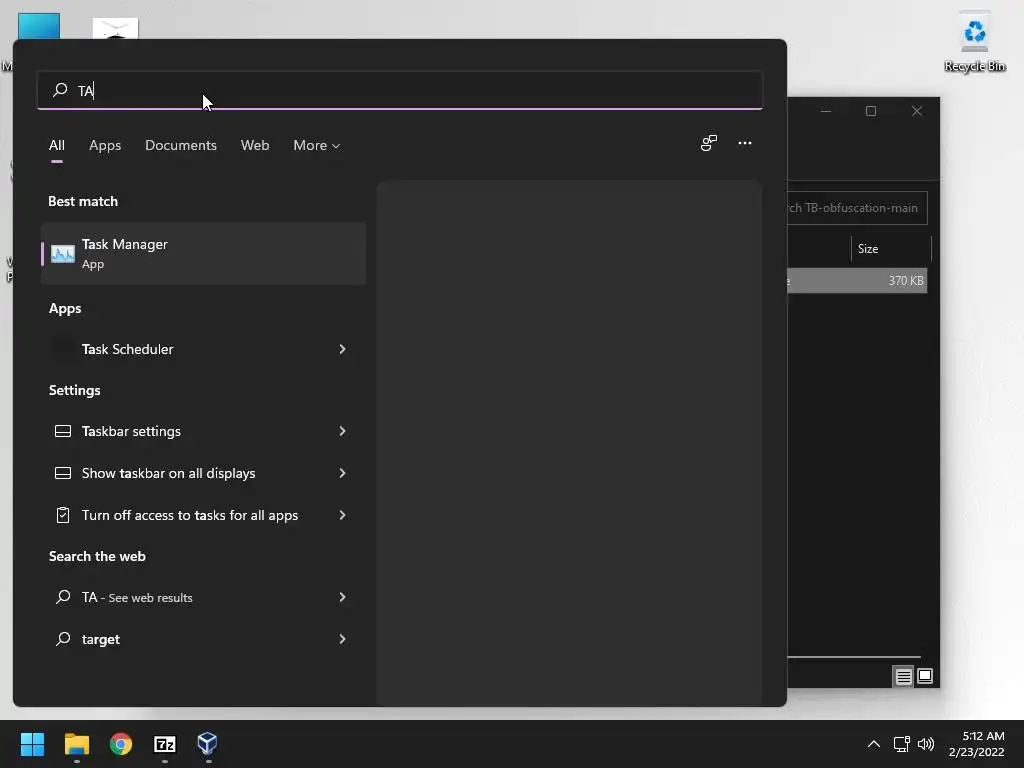Expand Turn off access to tasks chevron
This screenshot has height=768, width=1024.
[x=342, y=515]
